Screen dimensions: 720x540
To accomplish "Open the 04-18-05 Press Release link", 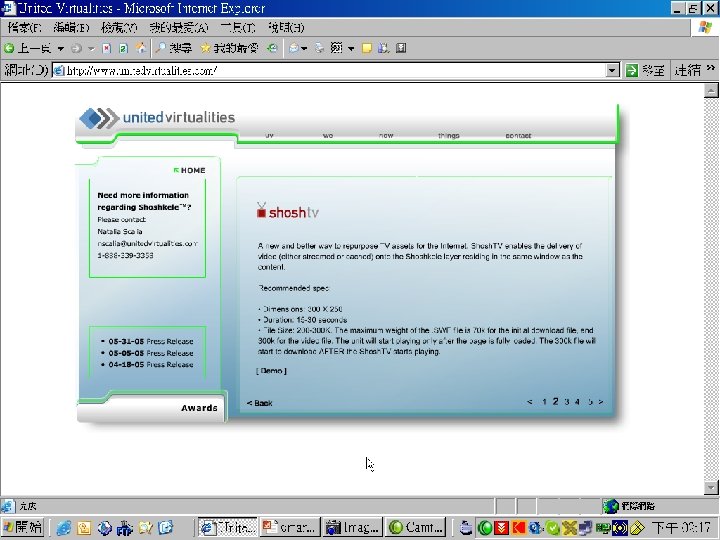I will click(x=151, y=365).
